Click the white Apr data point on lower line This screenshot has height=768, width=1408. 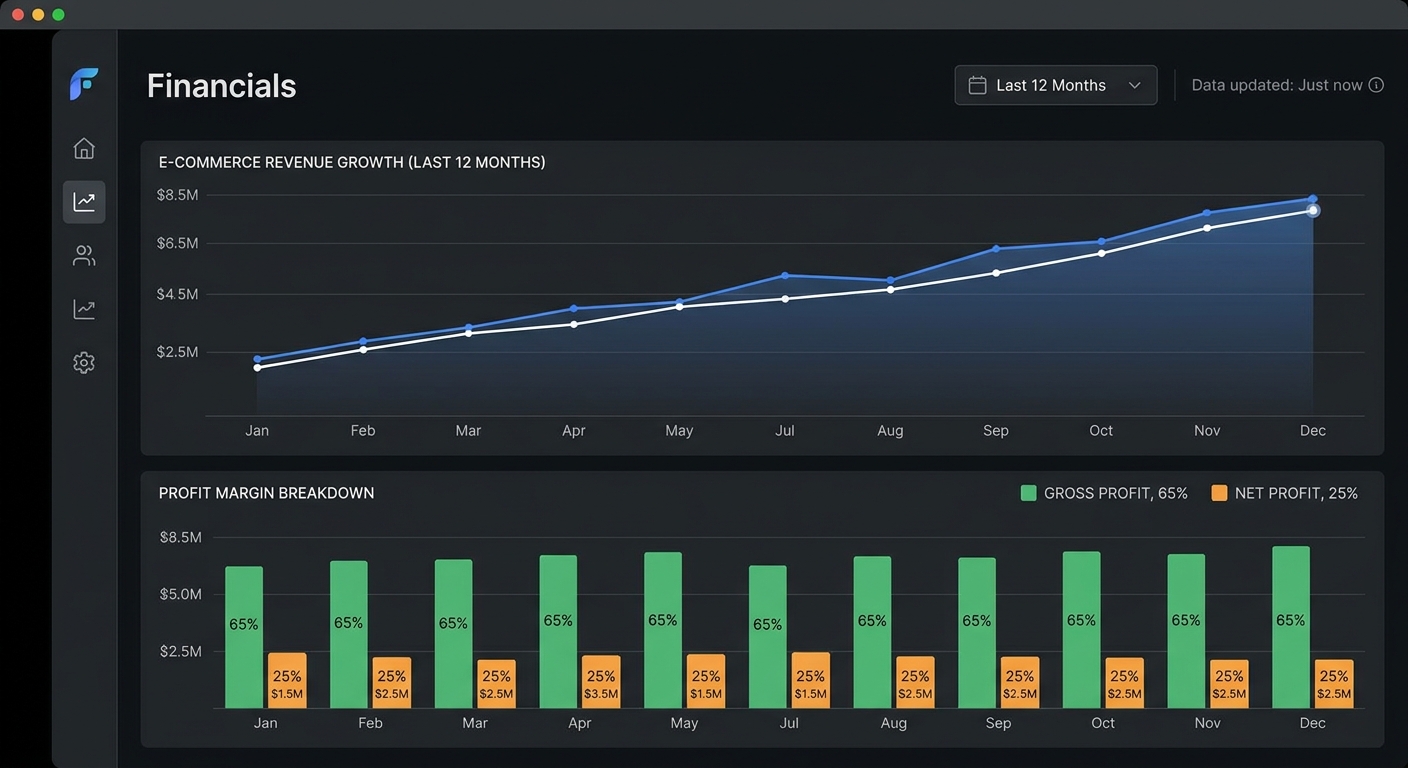574,324
